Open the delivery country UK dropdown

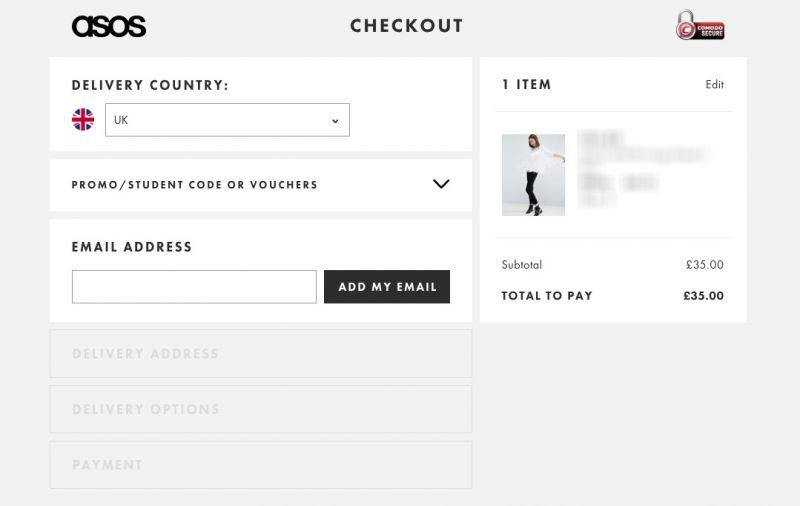[x=227, y=120]
